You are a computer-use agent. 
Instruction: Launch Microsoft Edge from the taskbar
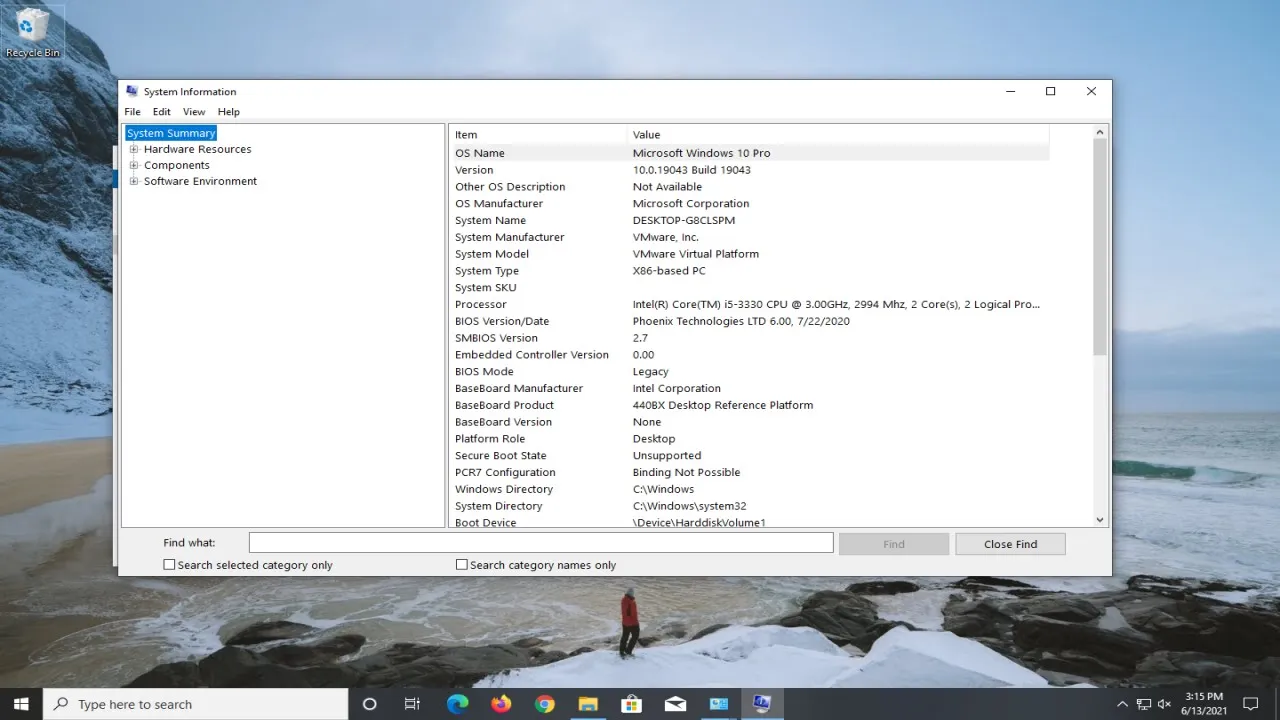457,704
